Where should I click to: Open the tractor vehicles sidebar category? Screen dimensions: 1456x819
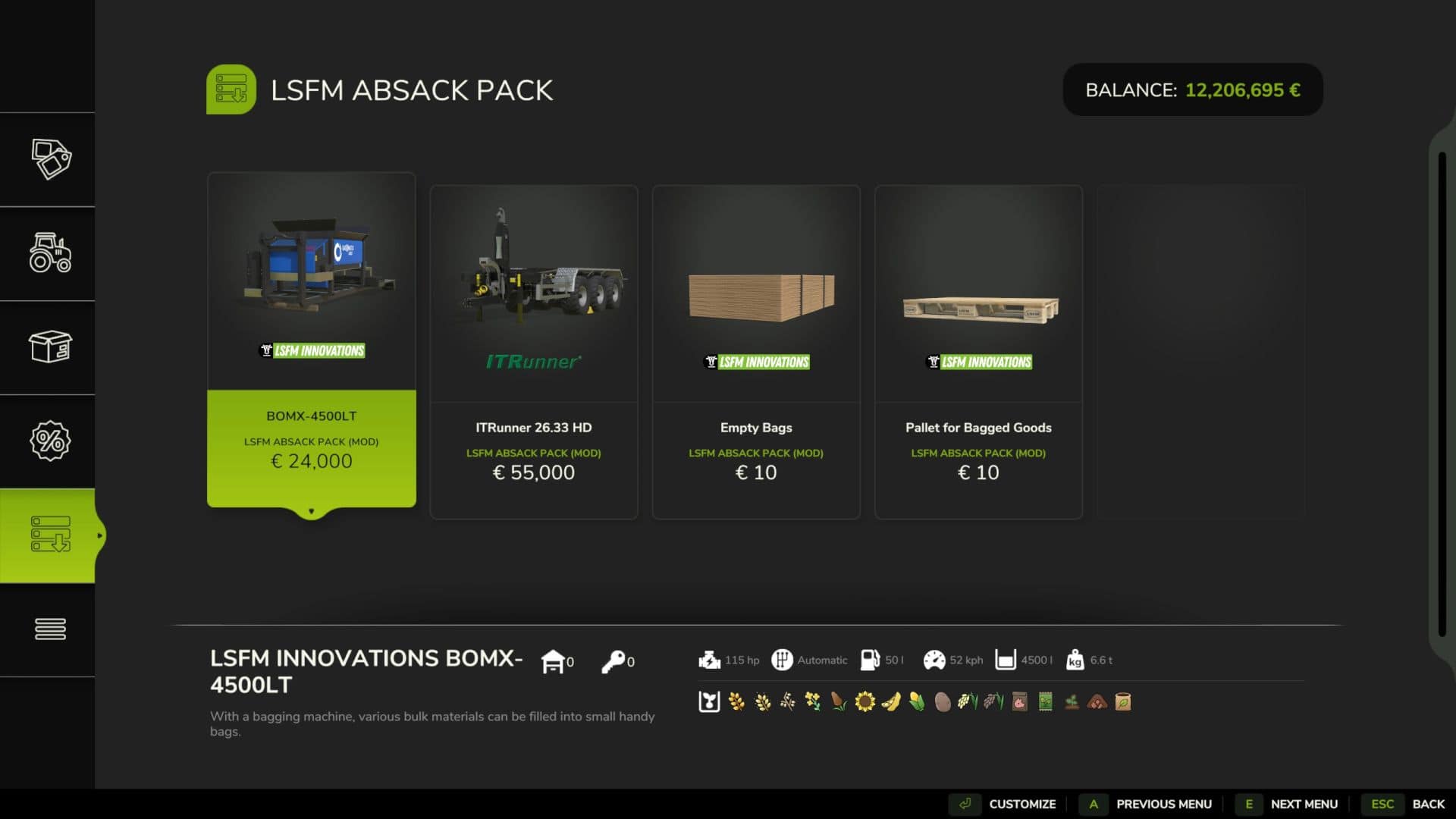(51, 253)
